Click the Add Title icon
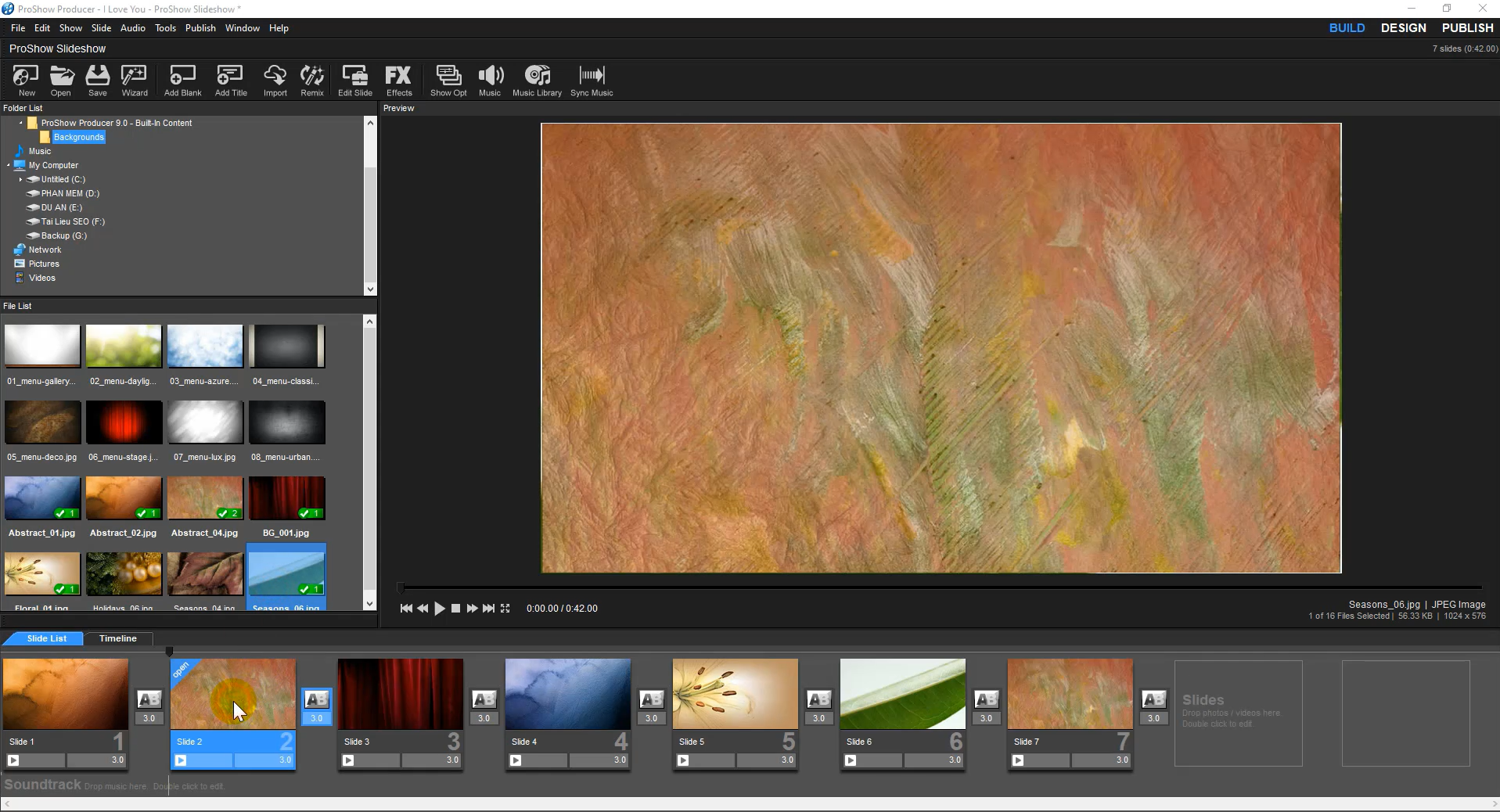This screenshot has width=1500, height=812. tap(229, 80)
